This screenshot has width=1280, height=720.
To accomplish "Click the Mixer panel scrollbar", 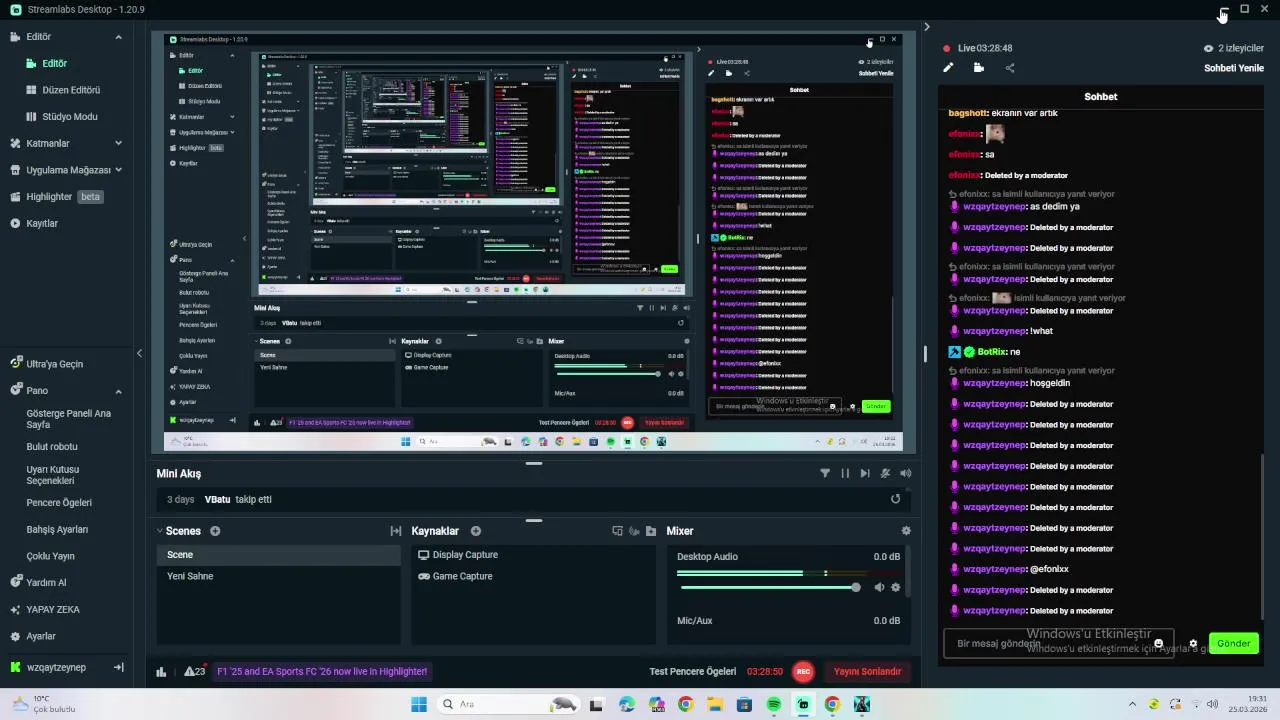I will 908,572.
